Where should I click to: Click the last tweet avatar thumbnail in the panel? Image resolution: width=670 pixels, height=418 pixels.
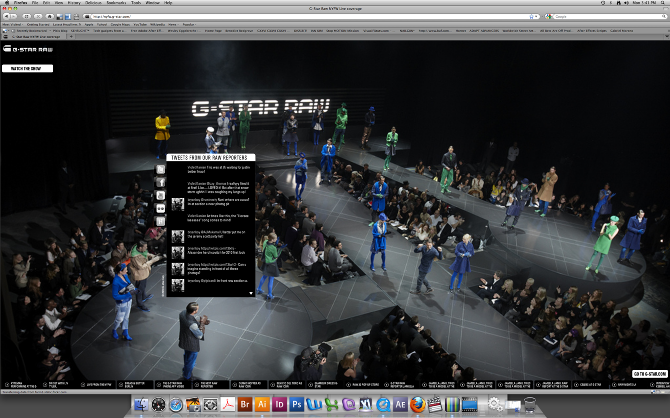[x=178, y=285]
